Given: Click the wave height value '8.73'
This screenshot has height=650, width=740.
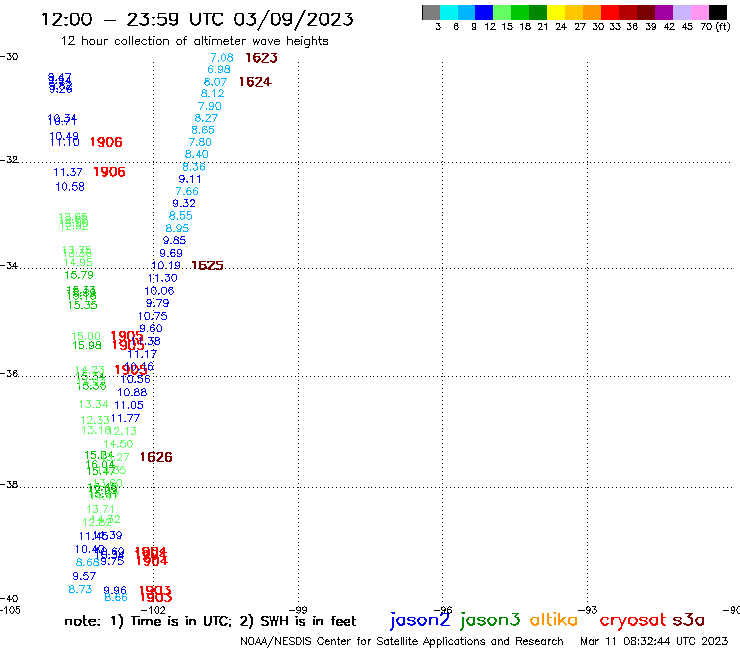Looking at the screenshot, I should click(80, 589).
